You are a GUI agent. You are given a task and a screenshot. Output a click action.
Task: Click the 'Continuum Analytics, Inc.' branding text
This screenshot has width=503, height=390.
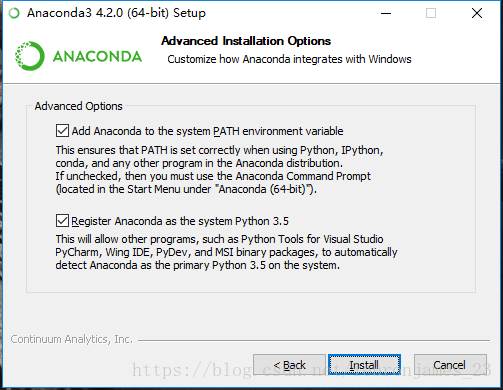tap(72, 339)
